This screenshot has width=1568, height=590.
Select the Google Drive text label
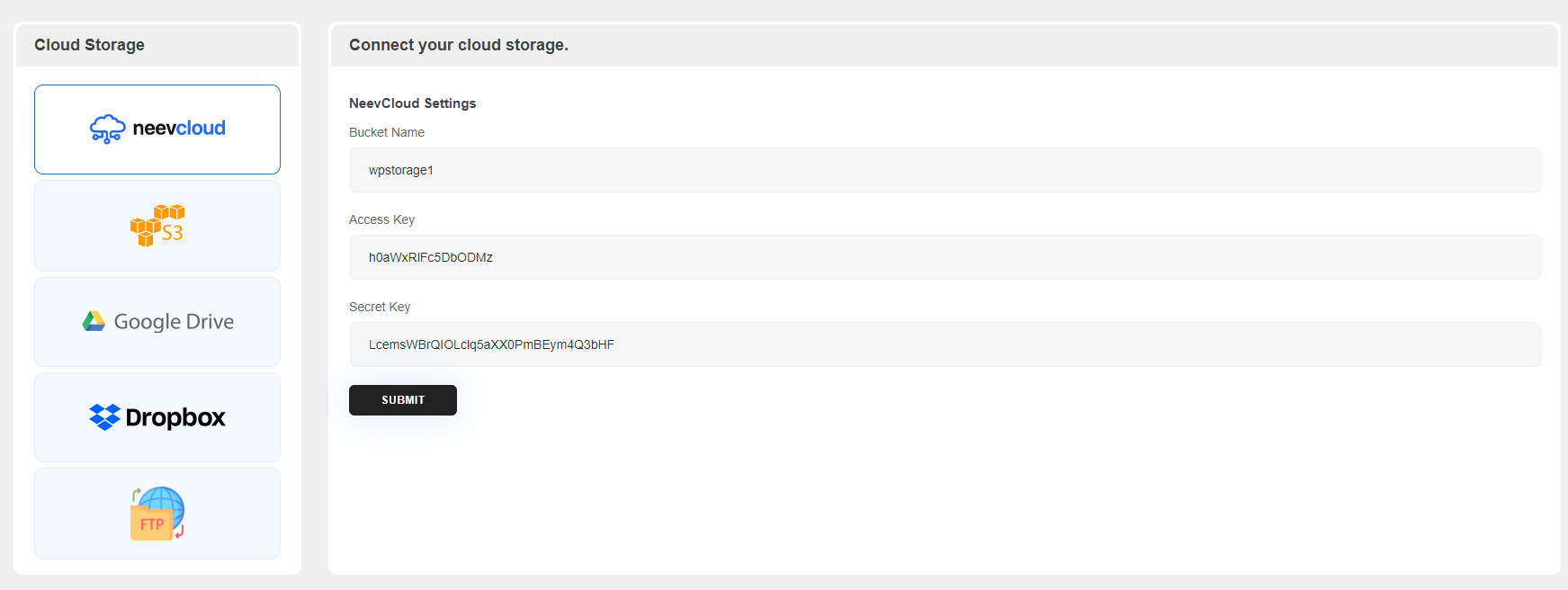tap(174, 322)
